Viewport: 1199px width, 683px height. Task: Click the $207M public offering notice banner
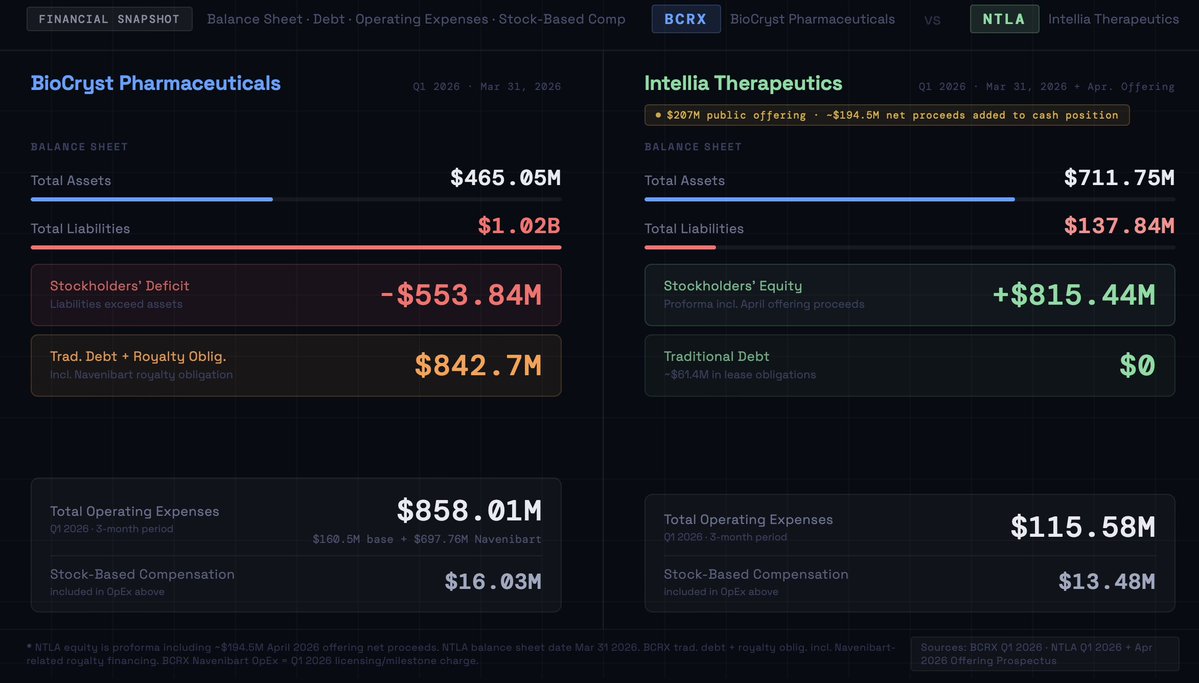coord(887,115)
